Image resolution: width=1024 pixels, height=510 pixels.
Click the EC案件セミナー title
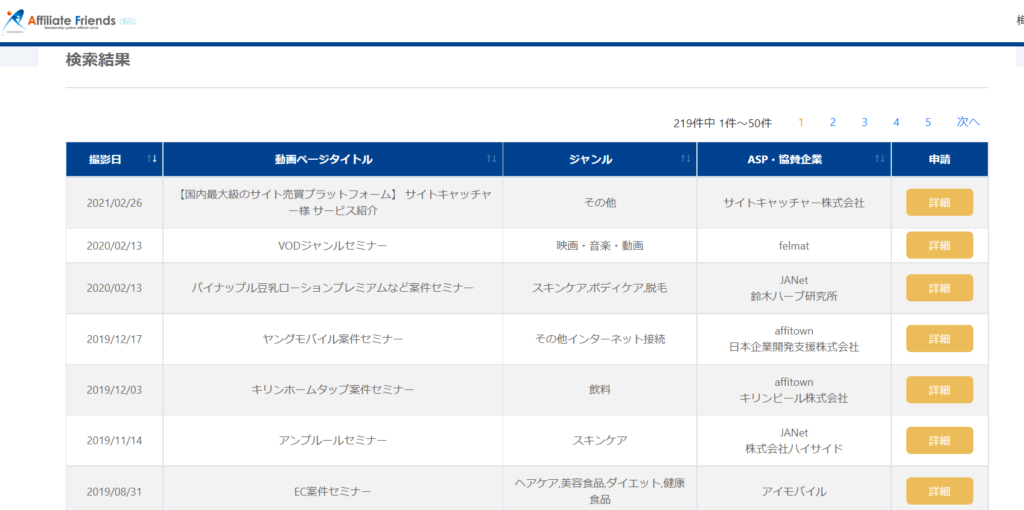pos(332,491)
